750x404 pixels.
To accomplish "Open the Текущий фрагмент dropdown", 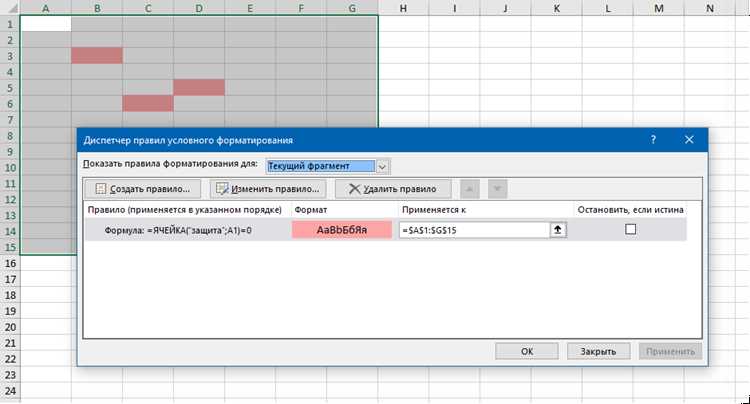I will click(382, 166).
